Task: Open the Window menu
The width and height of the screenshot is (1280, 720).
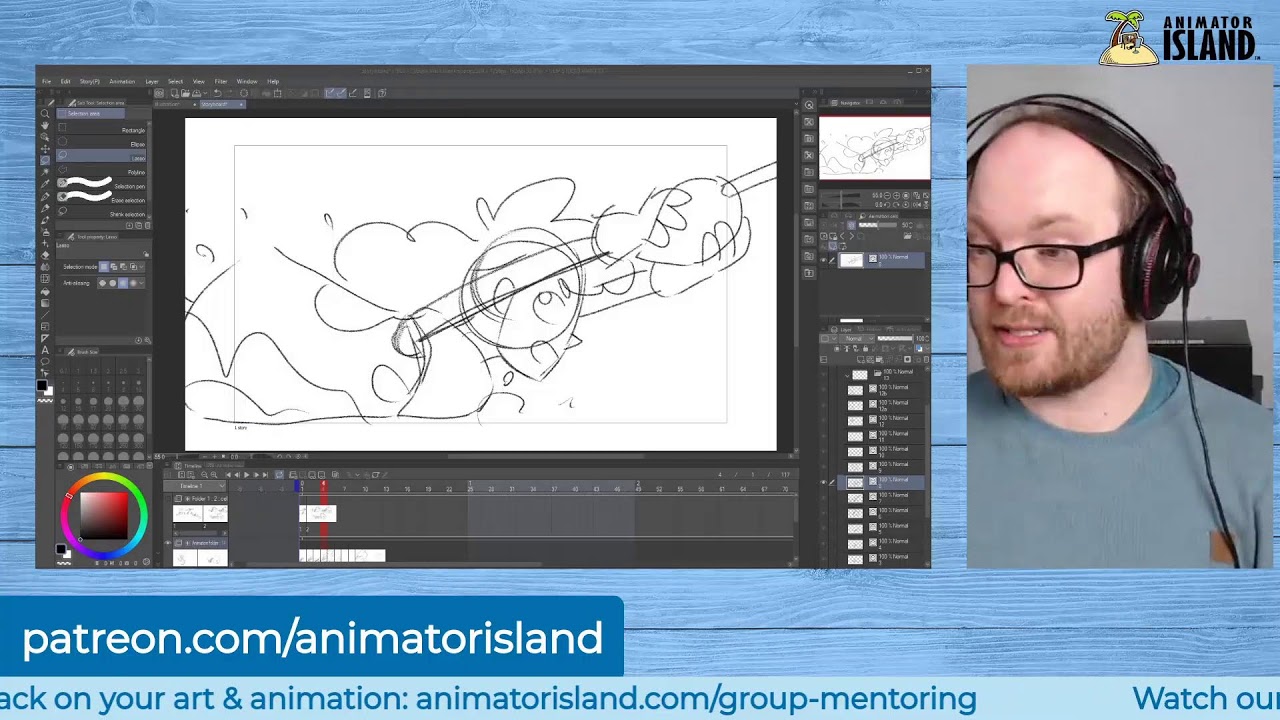Action: pos(247,81)
